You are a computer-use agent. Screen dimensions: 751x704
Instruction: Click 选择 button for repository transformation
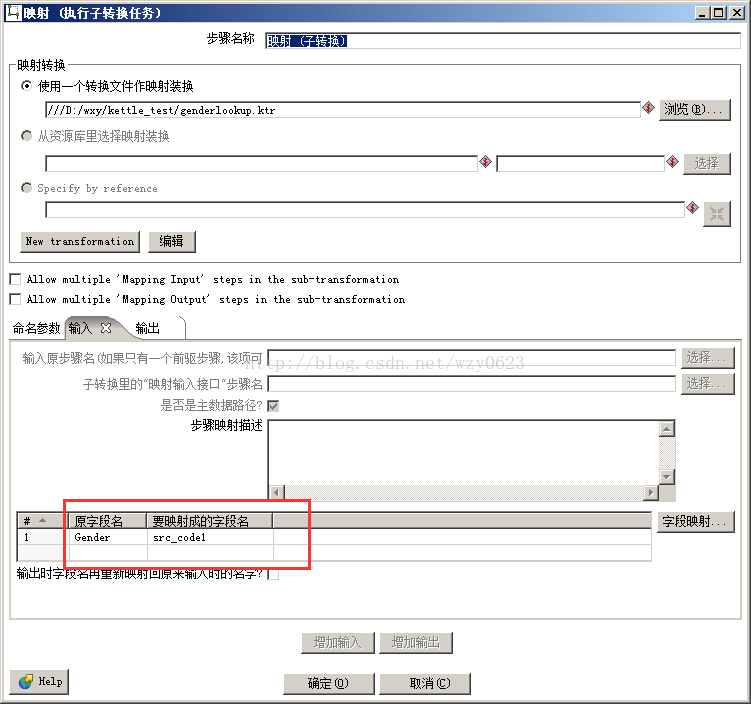(707, 164)
